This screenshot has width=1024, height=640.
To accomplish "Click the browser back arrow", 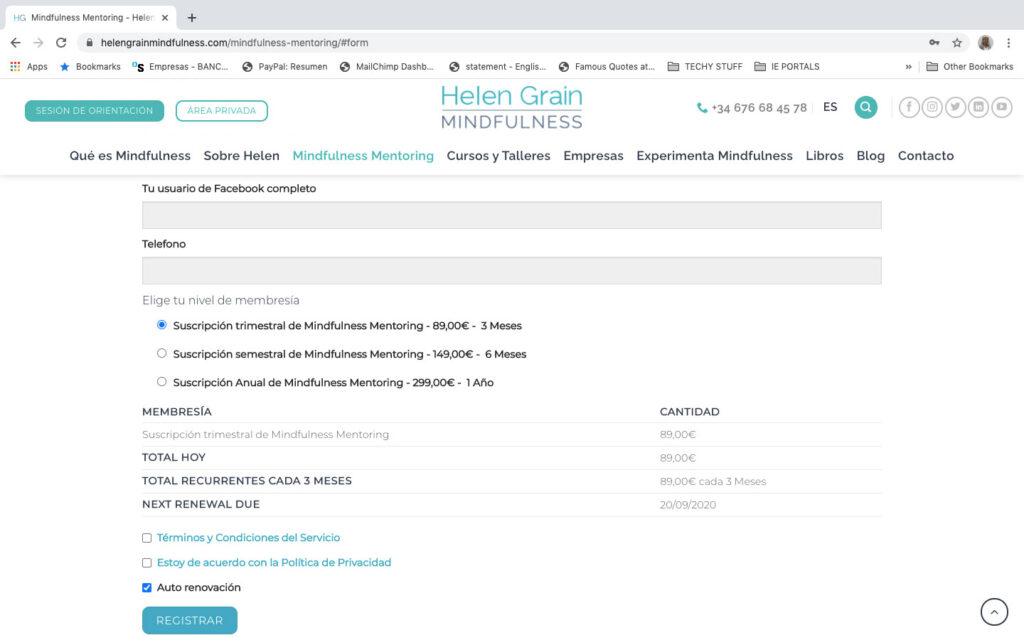I will tap(16, 42).
